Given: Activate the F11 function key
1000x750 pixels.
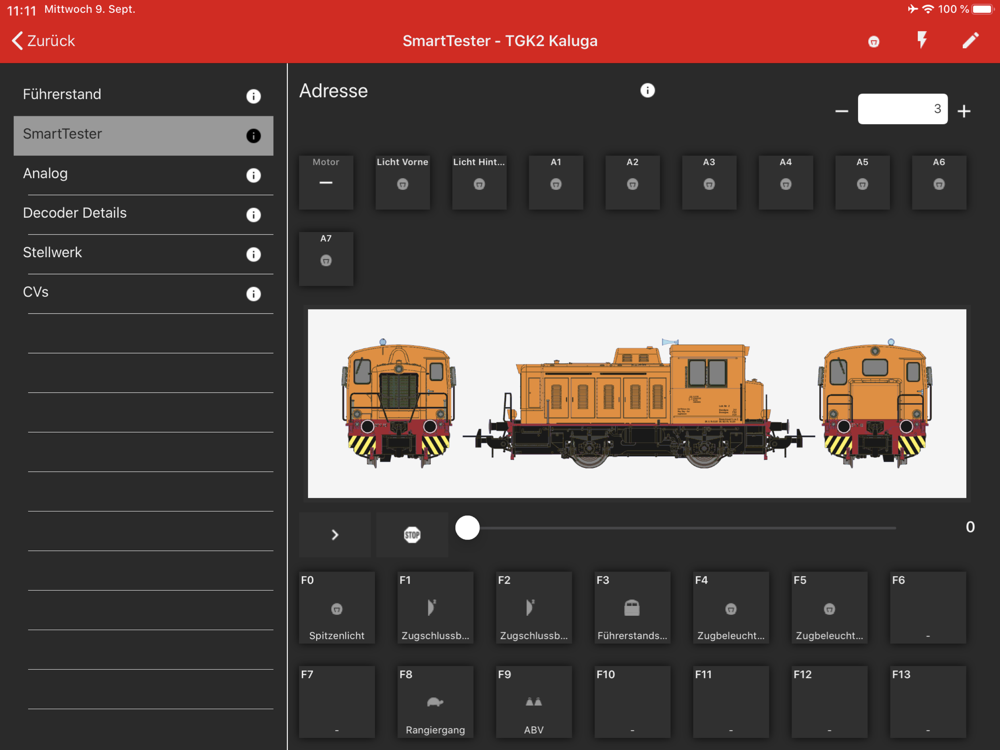Looking at the screenshot, I should [x=731, y=702].
